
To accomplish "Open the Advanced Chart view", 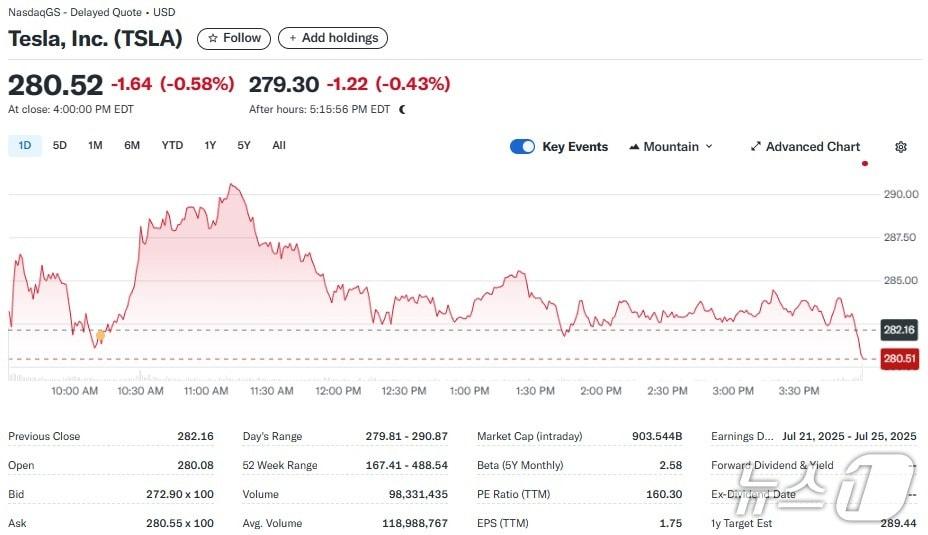I will 805,147.
